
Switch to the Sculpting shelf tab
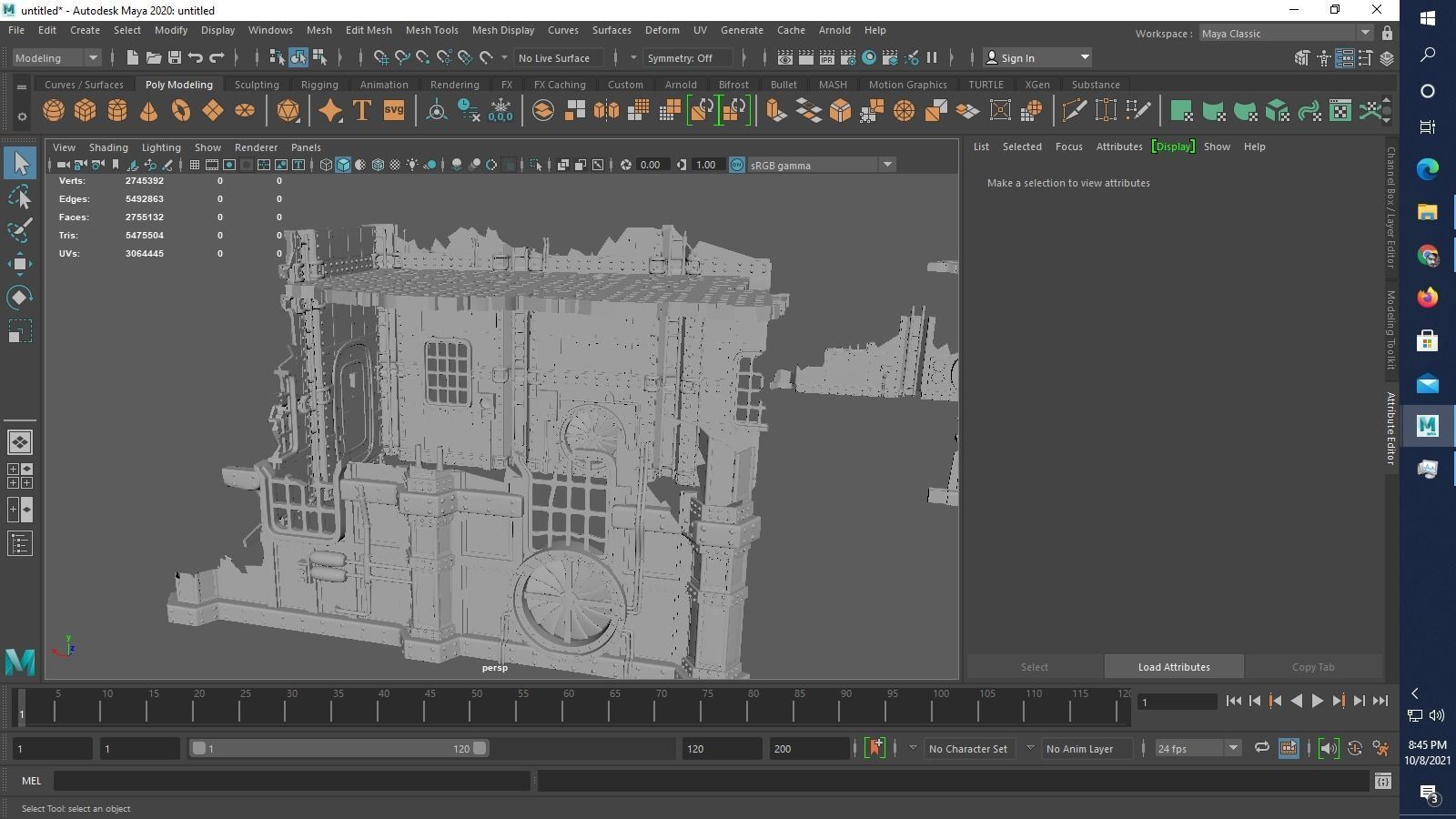pyautogui.click(x=257, y=85)
